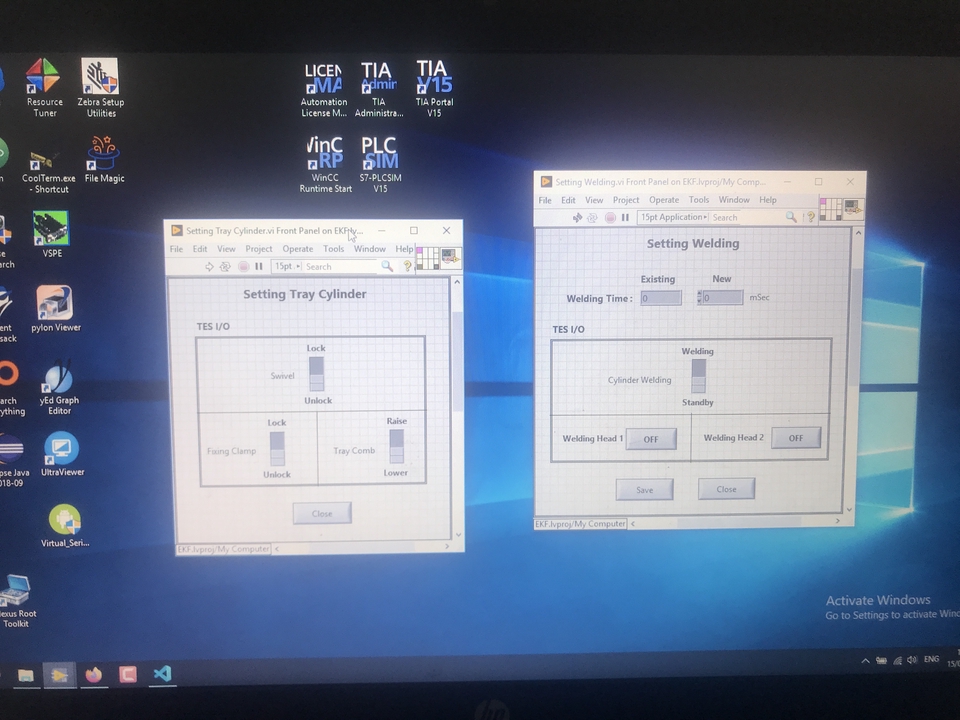The height and width of the screenshot is (720, 960).
Task: Set Swivel slider toward Lock
Action: click(316, 363)
